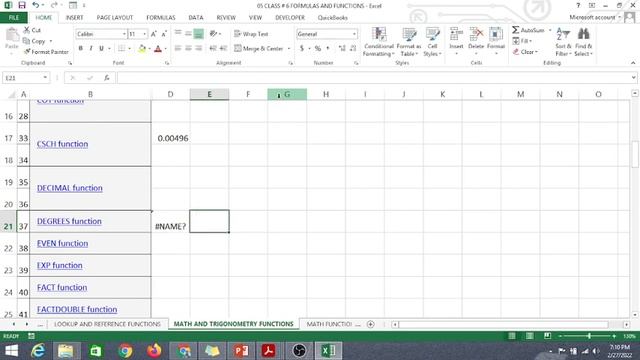The height and width of the screenshot is (360, 640).
Task: Open the DECIMAL function link
Action: tap(70, 188)
